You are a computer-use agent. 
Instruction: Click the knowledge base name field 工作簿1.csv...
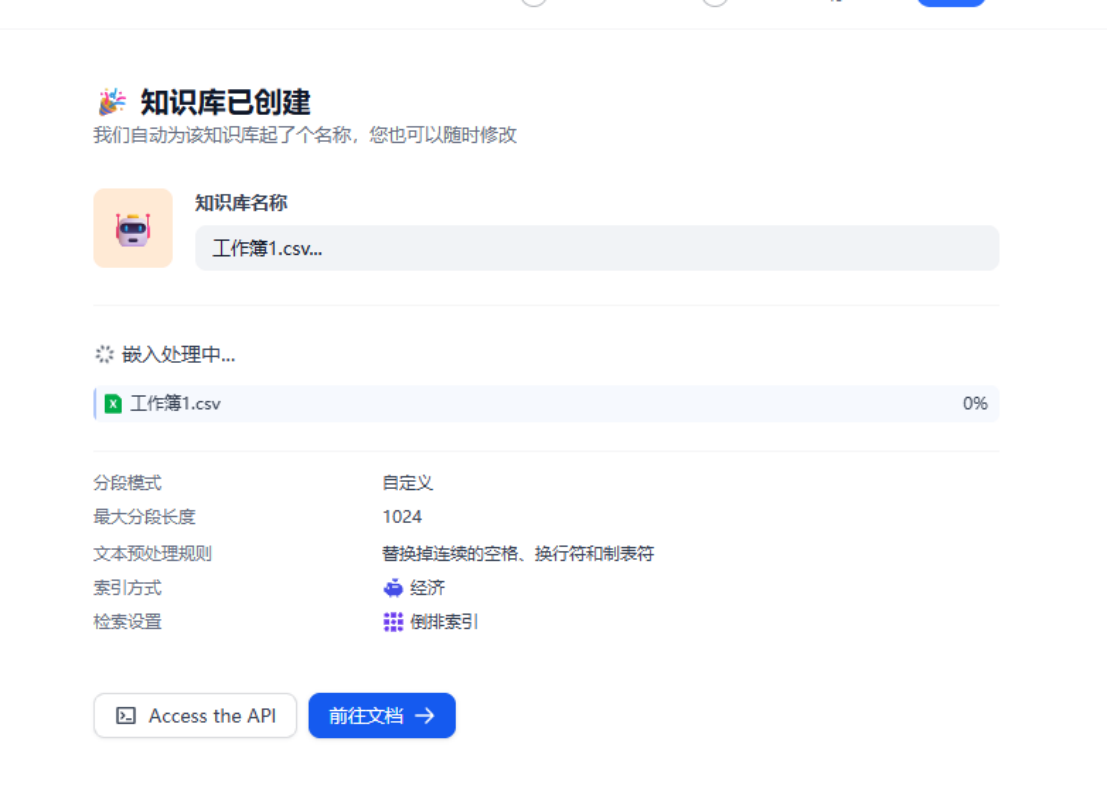[596, 248]
